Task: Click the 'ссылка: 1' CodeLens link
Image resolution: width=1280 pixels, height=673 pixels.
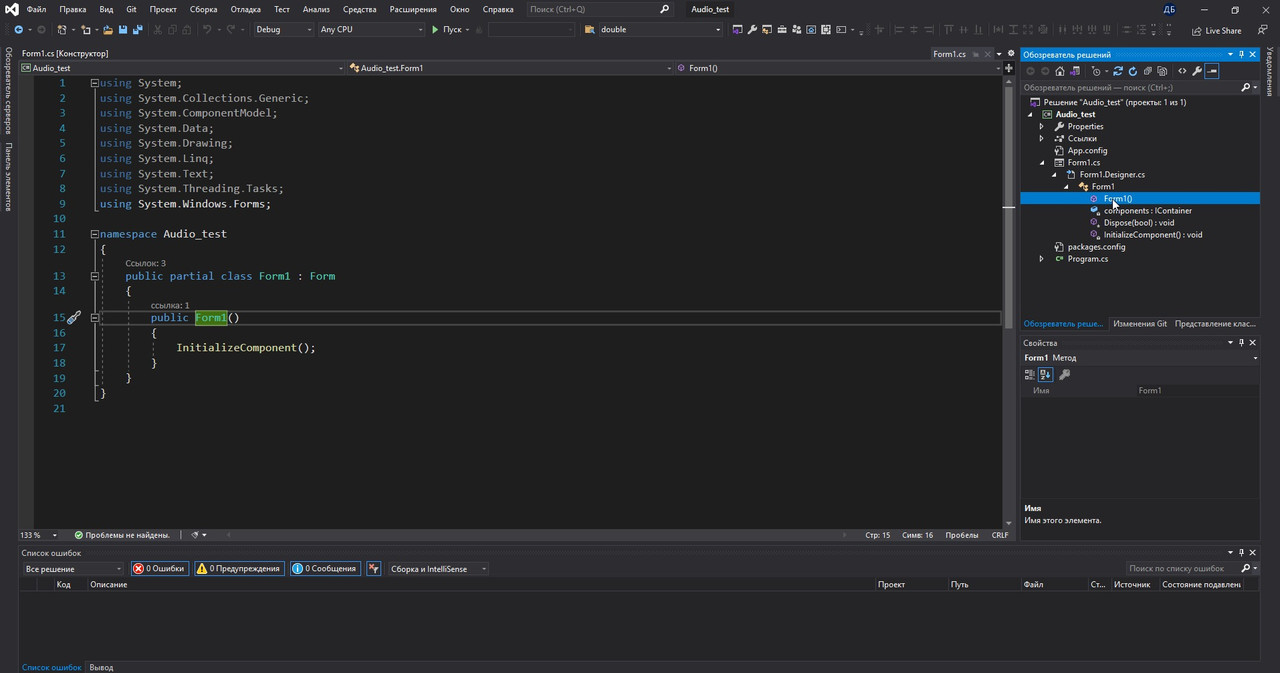Action: [170, 305]
